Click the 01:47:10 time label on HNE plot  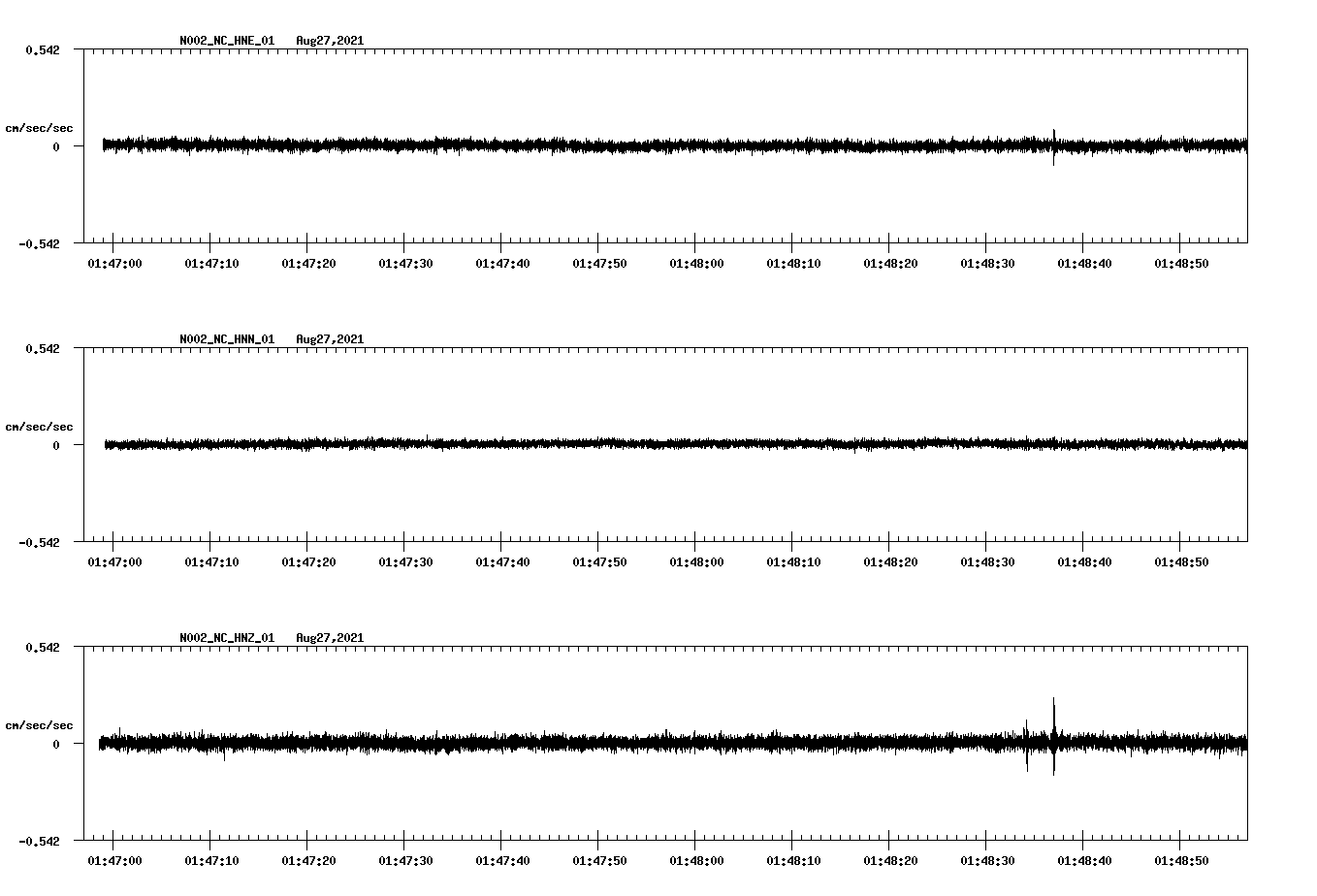pos(211,263)
